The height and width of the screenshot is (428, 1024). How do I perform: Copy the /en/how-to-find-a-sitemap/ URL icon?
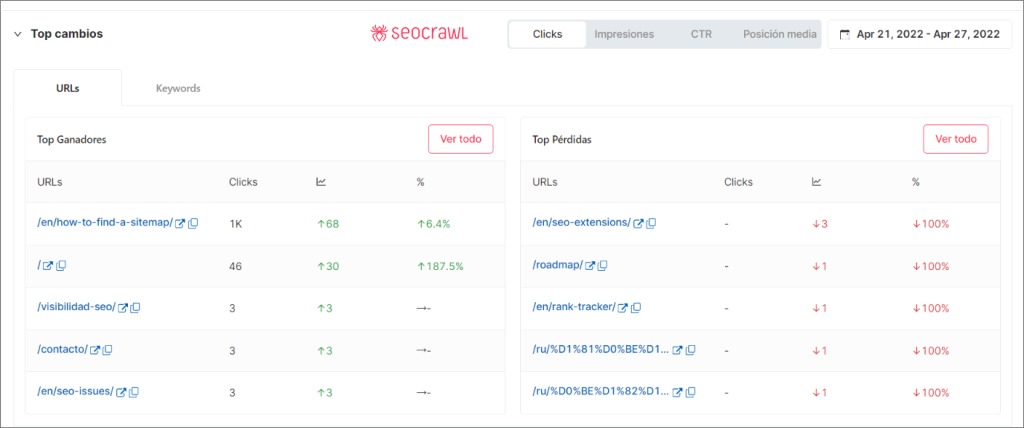pos(193,223)
